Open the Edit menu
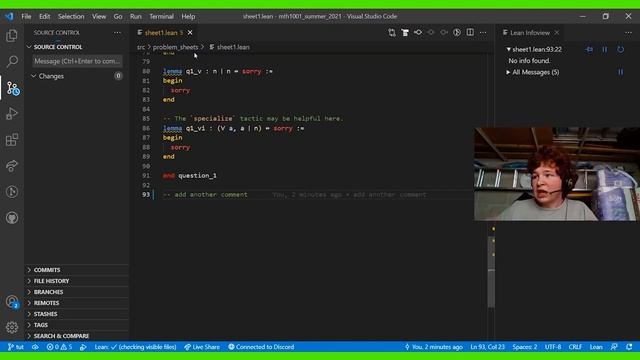640x360 pixels. [x=44, y=16]
